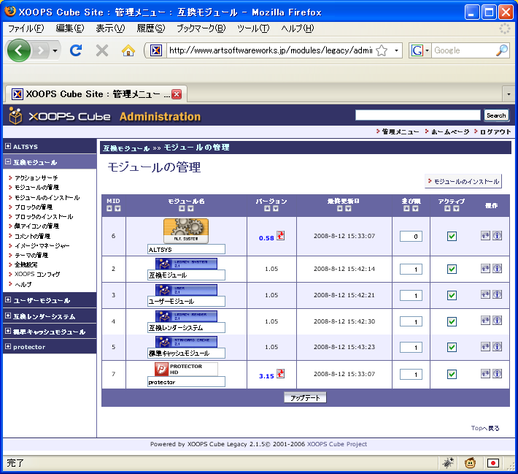Image resolution: width=518 pixels, height=474 pixels.
Task: Open the モジュールのインストール link at top right
Action: pos(463,181)
